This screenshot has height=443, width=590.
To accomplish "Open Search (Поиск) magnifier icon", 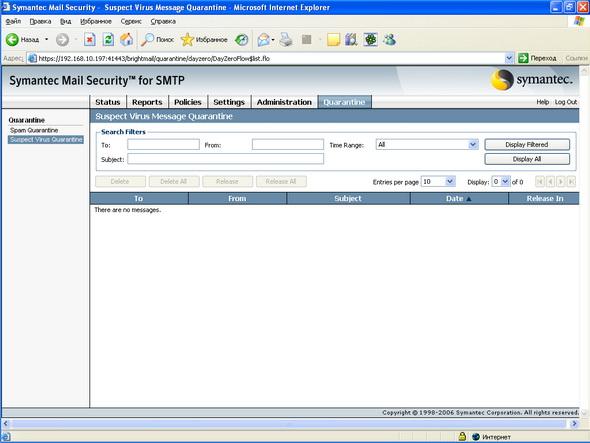I will (x=147, y=40).
